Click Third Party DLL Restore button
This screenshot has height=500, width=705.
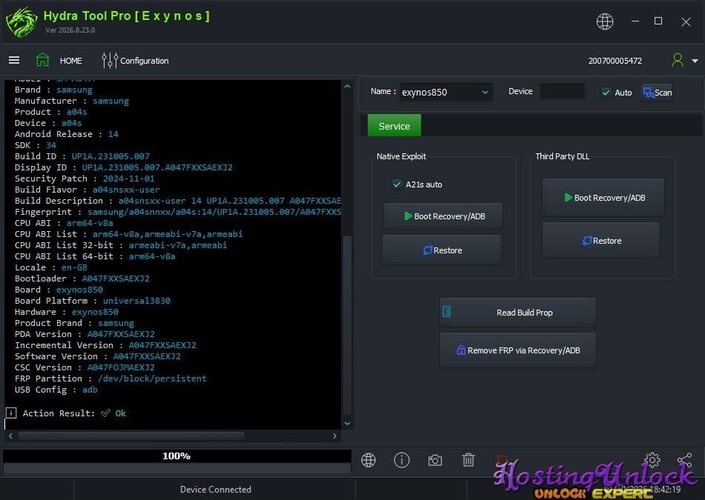point(602,241)
